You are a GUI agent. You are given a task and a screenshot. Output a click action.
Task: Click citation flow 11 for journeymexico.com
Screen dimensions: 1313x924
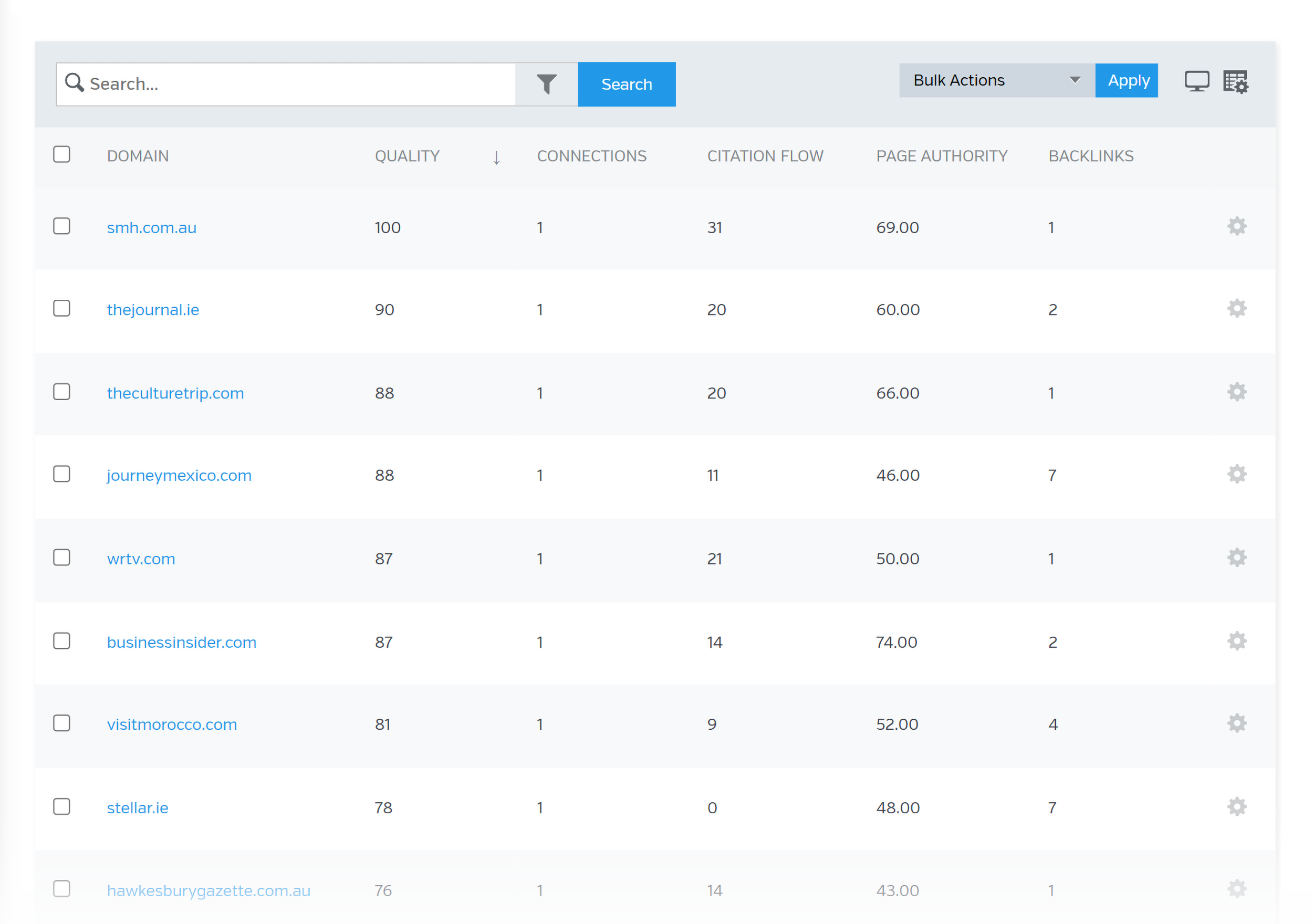click(713, 476)
